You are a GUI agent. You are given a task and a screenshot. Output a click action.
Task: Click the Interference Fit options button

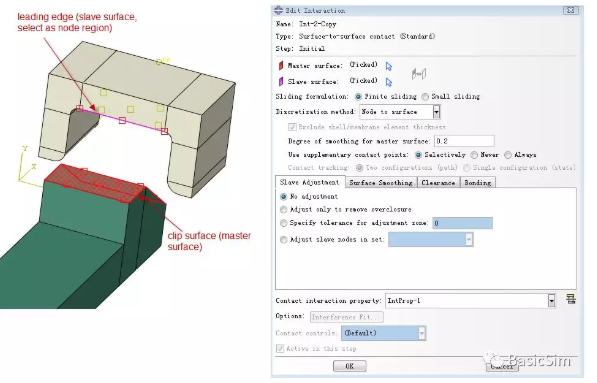point(346,317)
